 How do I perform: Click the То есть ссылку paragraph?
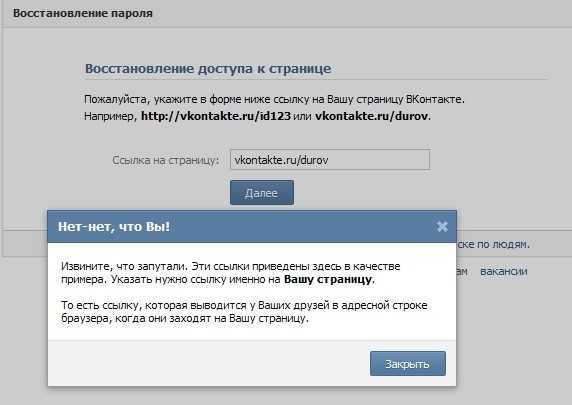pos(244,312)
